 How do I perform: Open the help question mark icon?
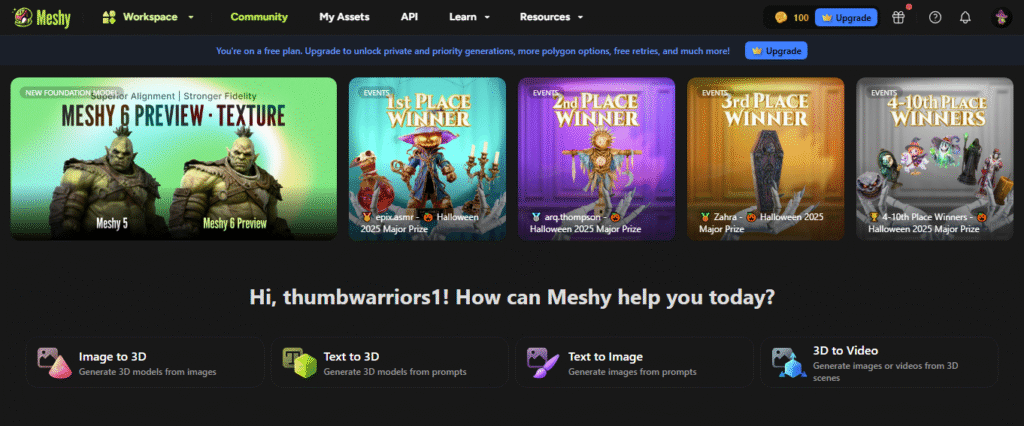tap(935, 17)
